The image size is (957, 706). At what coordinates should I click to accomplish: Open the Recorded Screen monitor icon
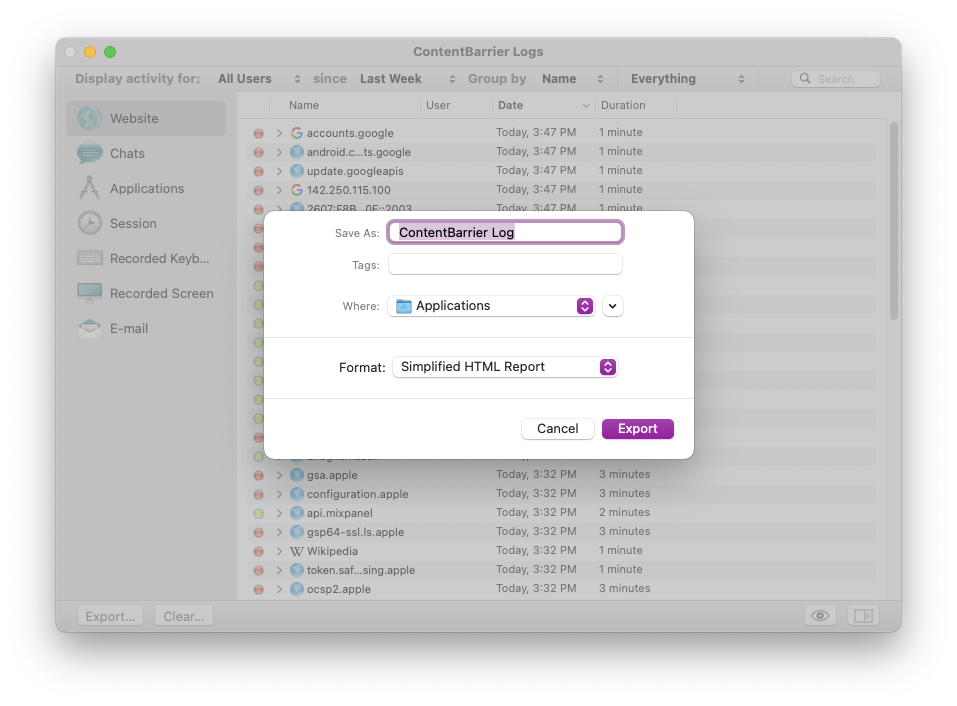click(90, 293)
